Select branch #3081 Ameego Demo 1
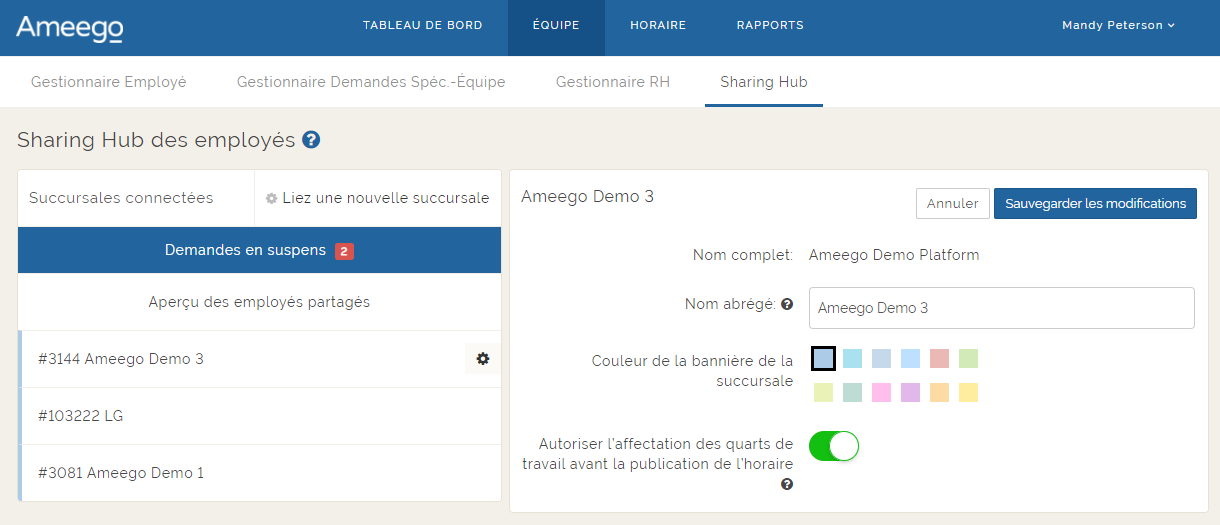The width and height of the screenshot is (1220, 525). (x=259, y=473)
